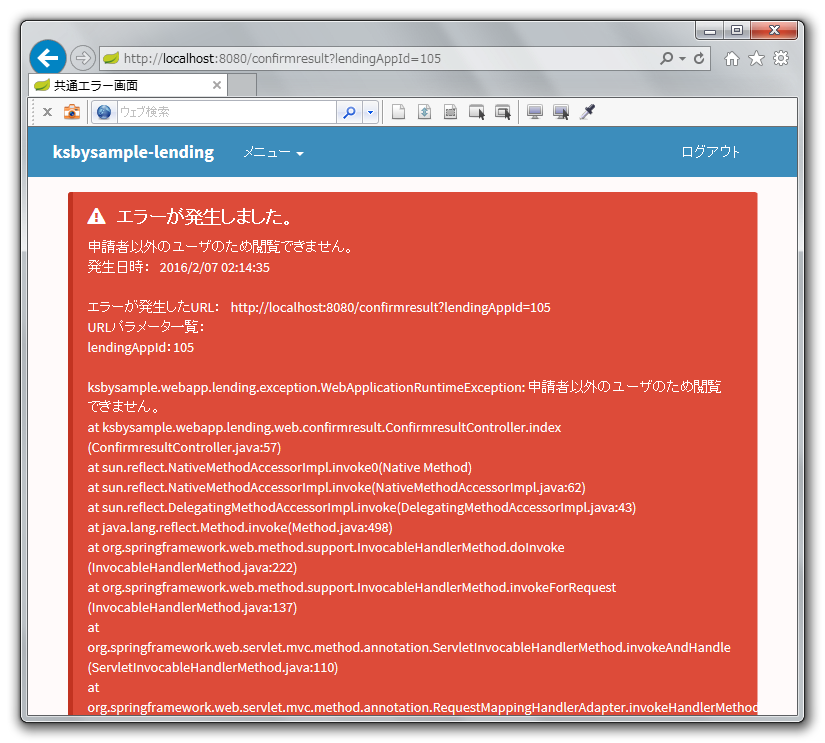The width and height of the screenshot is (825, 743).
Task: Click the URLパラメータ一覧 label
Action: [146, 327]
